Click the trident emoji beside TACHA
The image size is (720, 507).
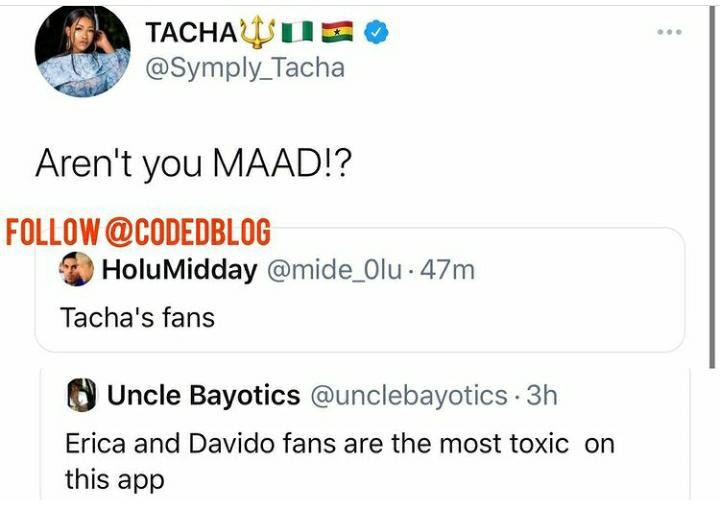[x=257, y=32]
